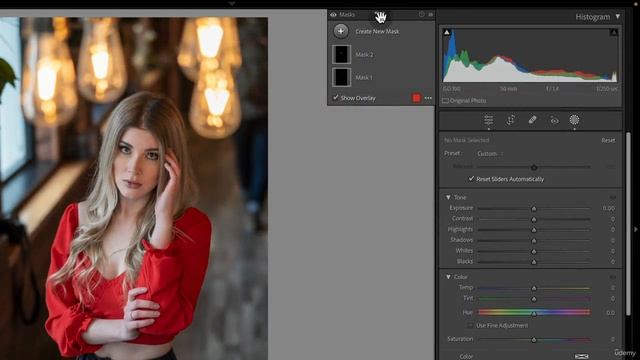Click the Exposure slider handle
640x360 pixels.
click(534, 209)
